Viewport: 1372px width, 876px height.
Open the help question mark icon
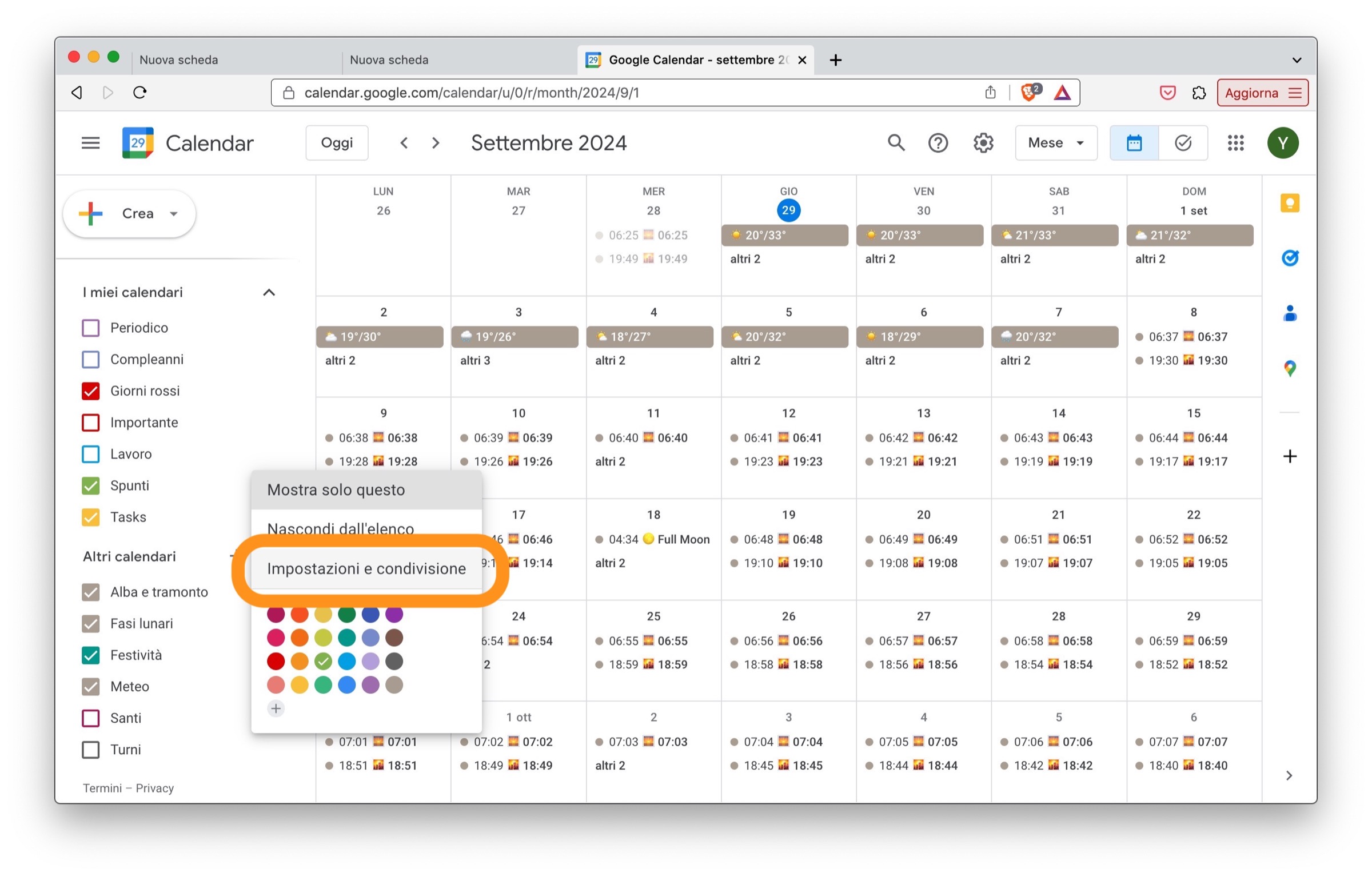tap(938, 143)
